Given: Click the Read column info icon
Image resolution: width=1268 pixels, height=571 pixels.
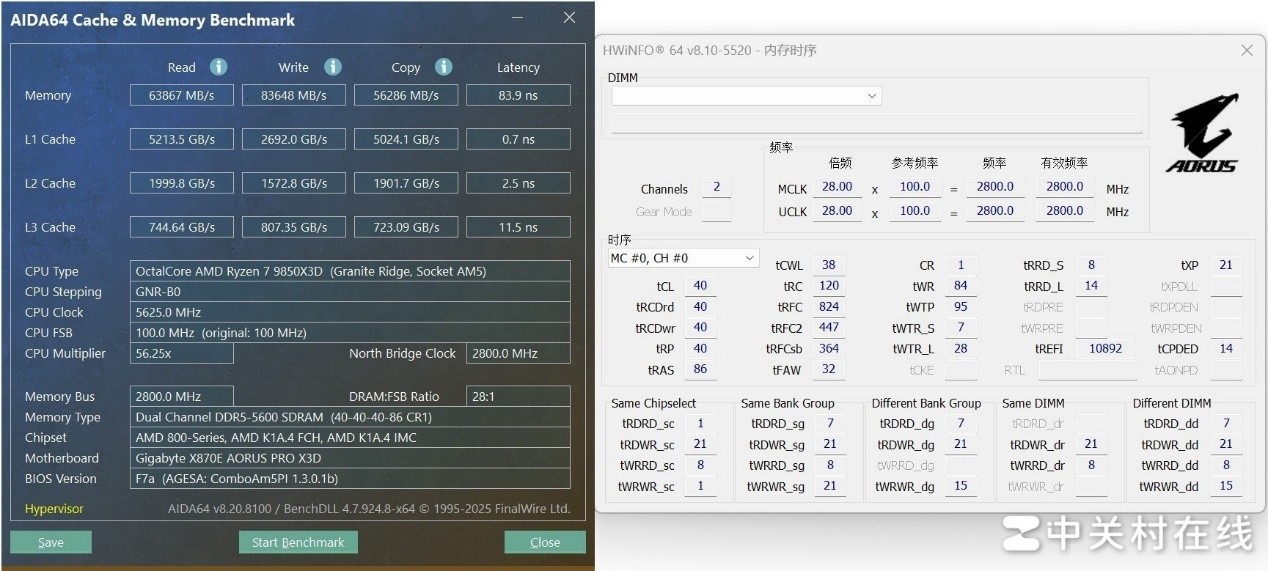Looking at the screenshot, I should pyautogui.click(x=218, y=67).
